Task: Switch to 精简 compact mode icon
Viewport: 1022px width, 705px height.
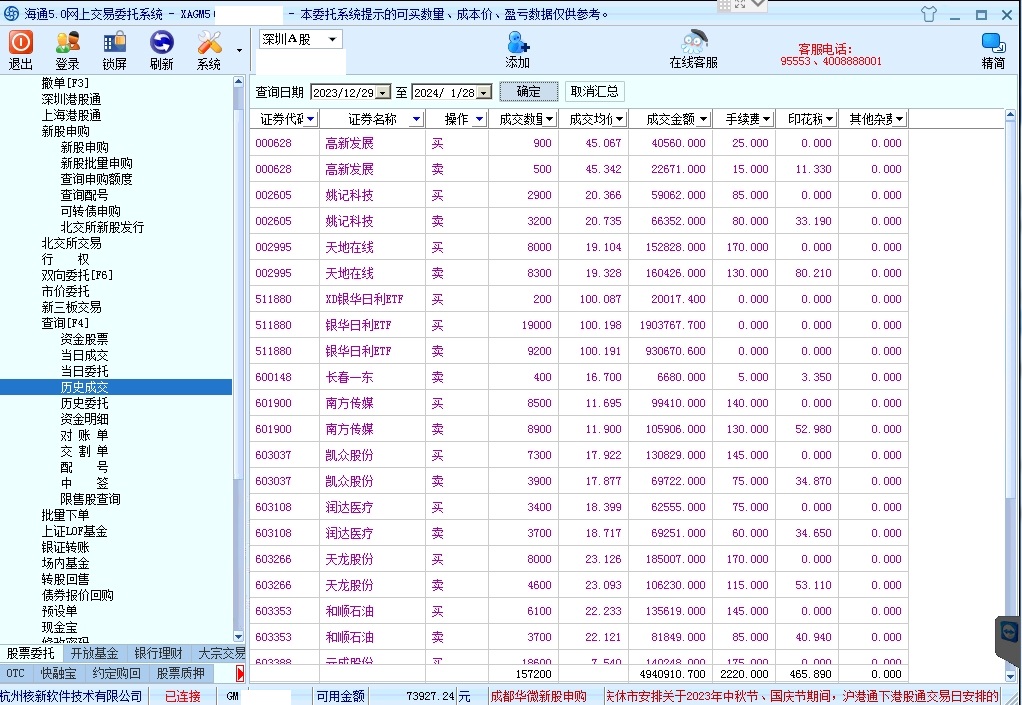Action: (993, 43)
